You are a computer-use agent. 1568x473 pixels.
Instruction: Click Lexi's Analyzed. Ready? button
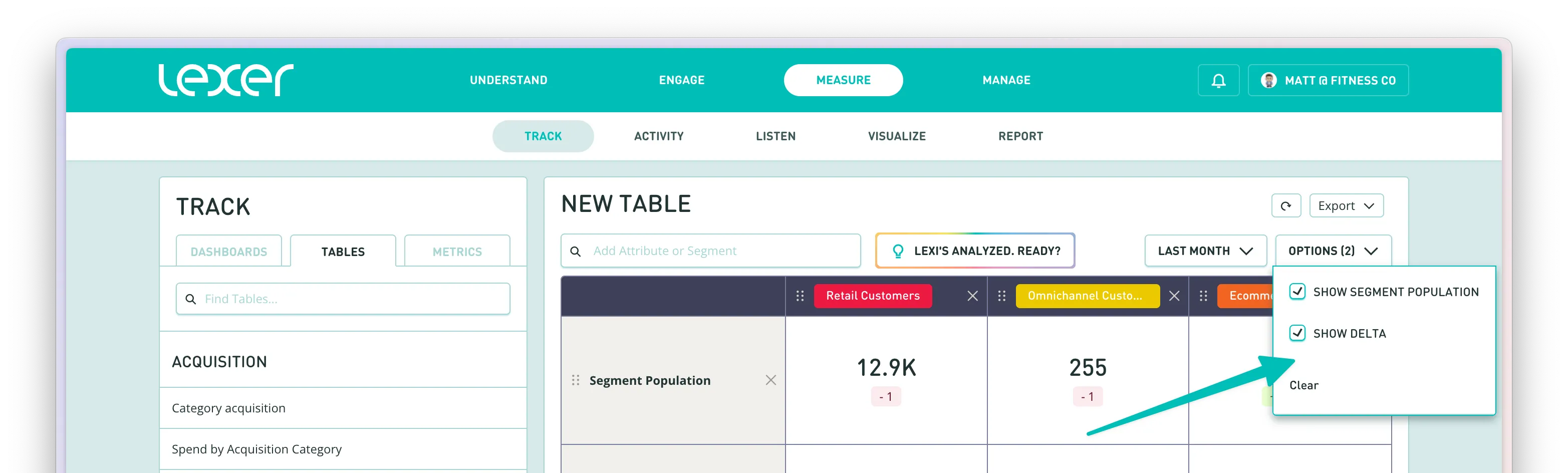tap(974, 251)
